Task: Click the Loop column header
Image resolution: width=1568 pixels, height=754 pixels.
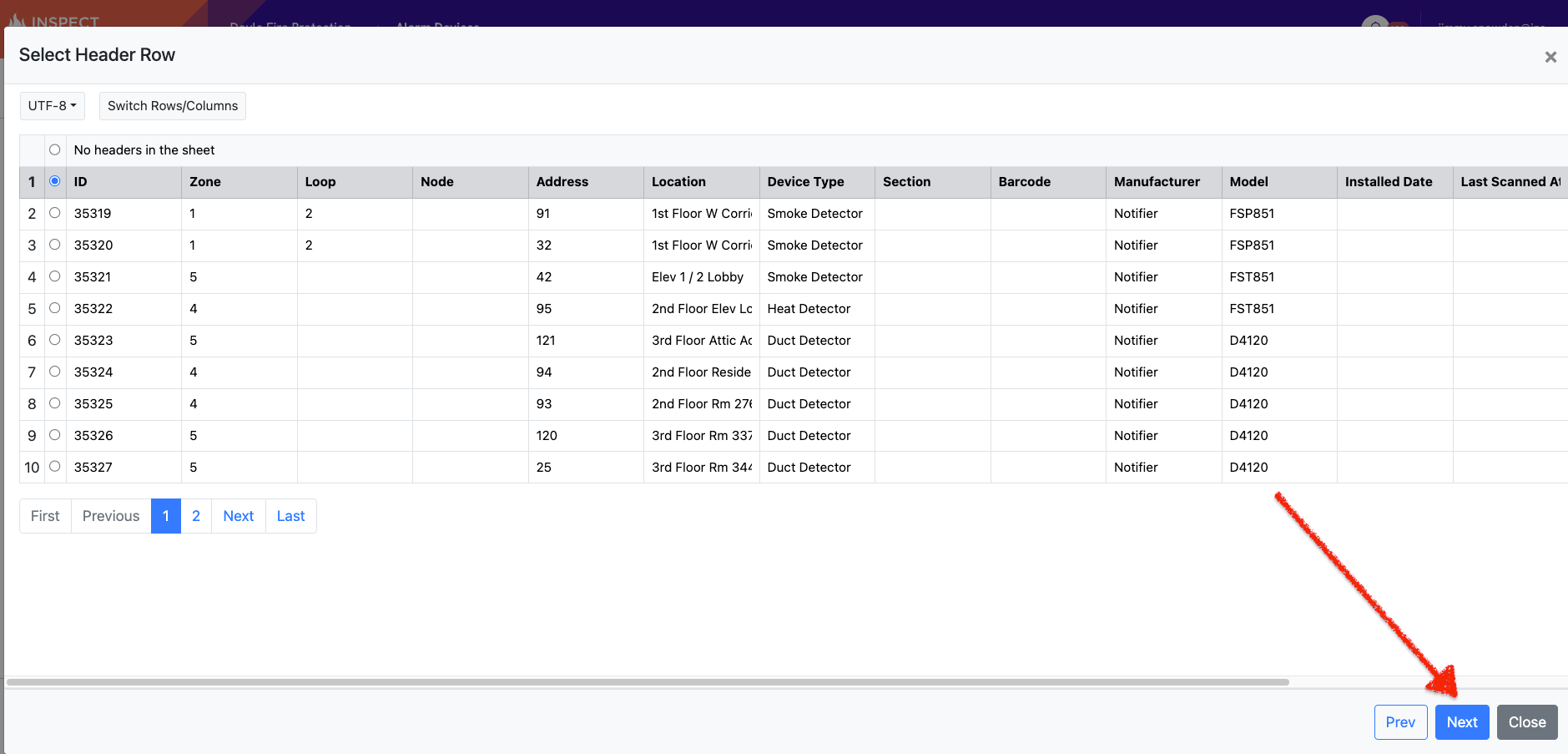Action: [355, 182]
